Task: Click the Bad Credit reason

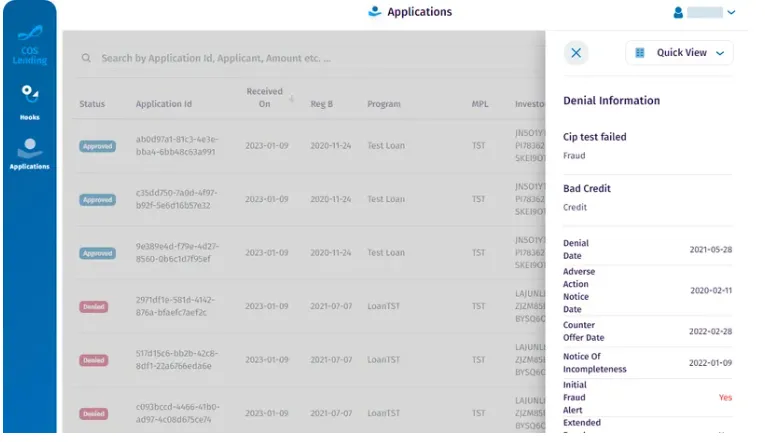Action: tap(587, 188)
